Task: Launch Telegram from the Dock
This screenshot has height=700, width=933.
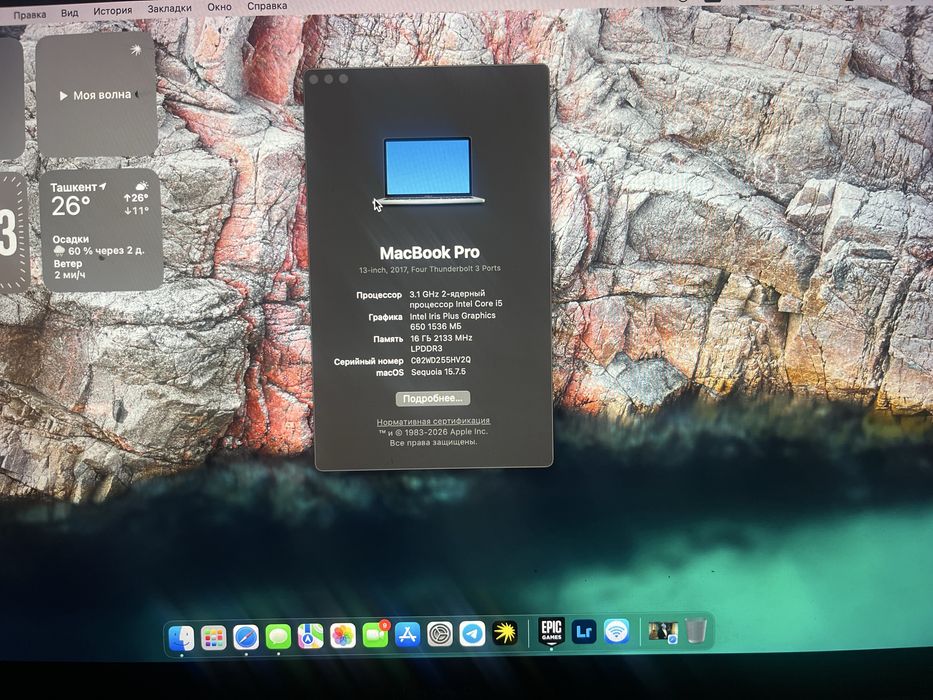Action: [x=472, y=633]
